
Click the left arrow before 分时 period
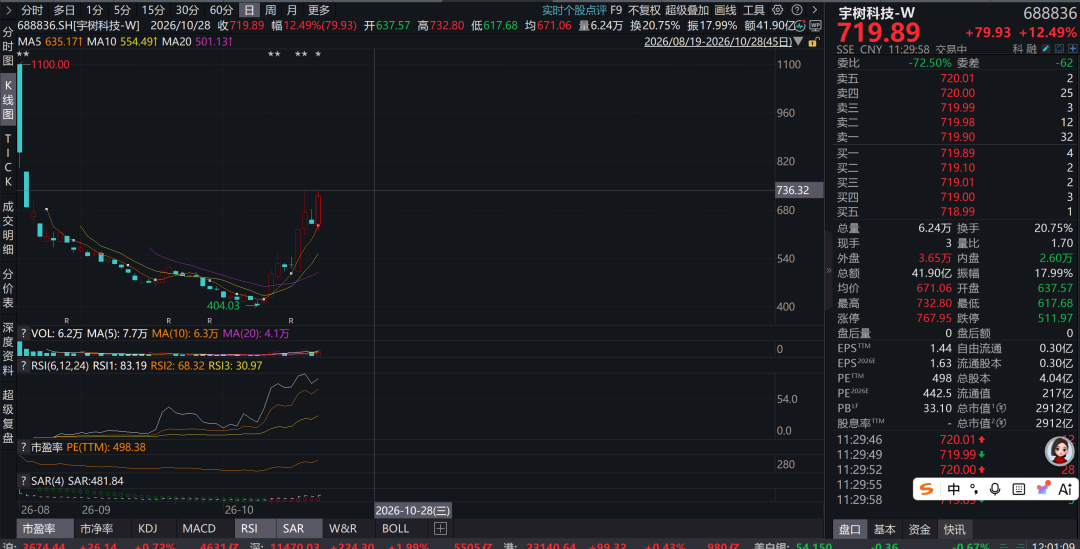coord(8,10)
